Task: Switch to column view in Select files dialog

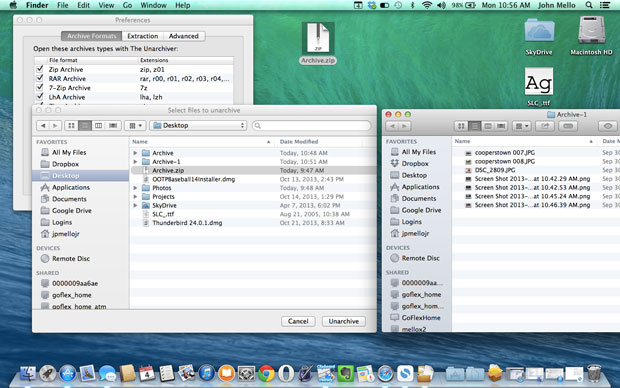Action: click(98, 125)
